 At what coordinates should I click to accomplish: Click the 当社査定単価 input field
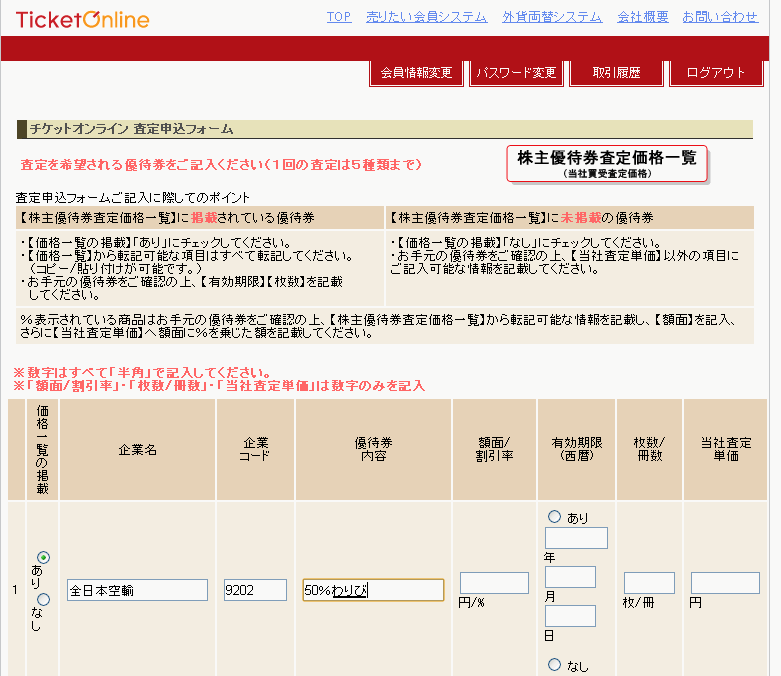pos(725,583)
